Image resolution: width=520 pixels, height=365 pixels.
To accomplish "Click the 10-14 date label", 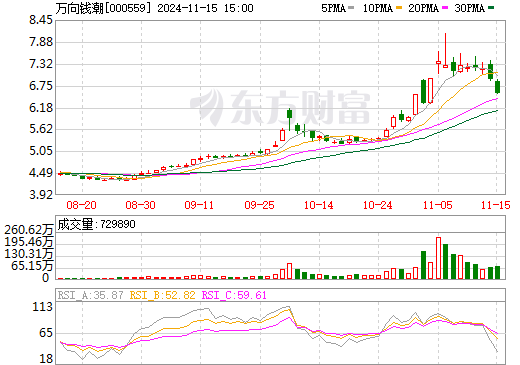I will tap(319, 205).
